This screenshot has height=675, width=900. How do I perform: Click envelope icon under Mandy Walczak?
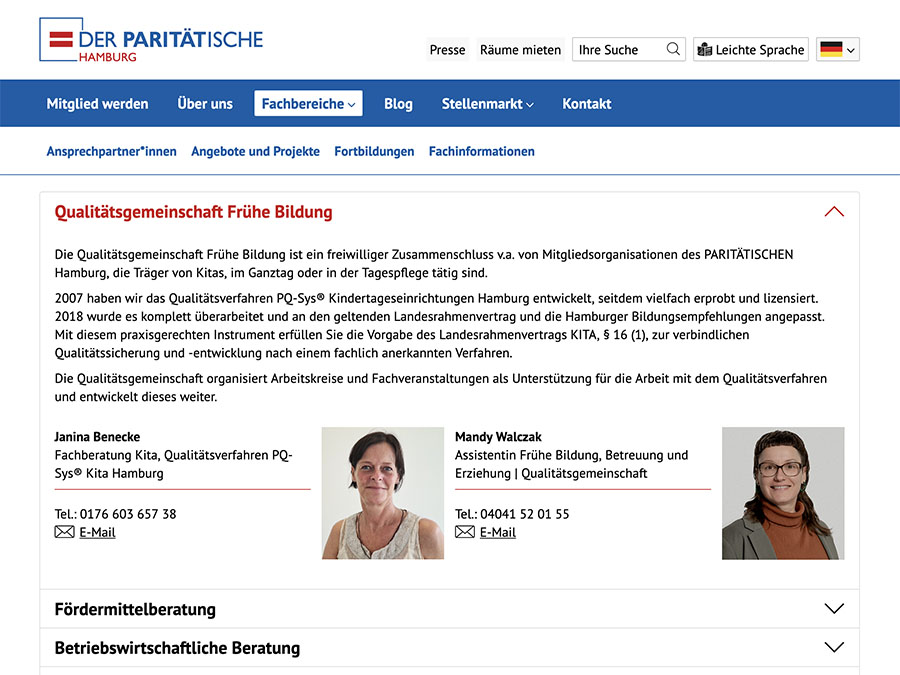point(465,532)
